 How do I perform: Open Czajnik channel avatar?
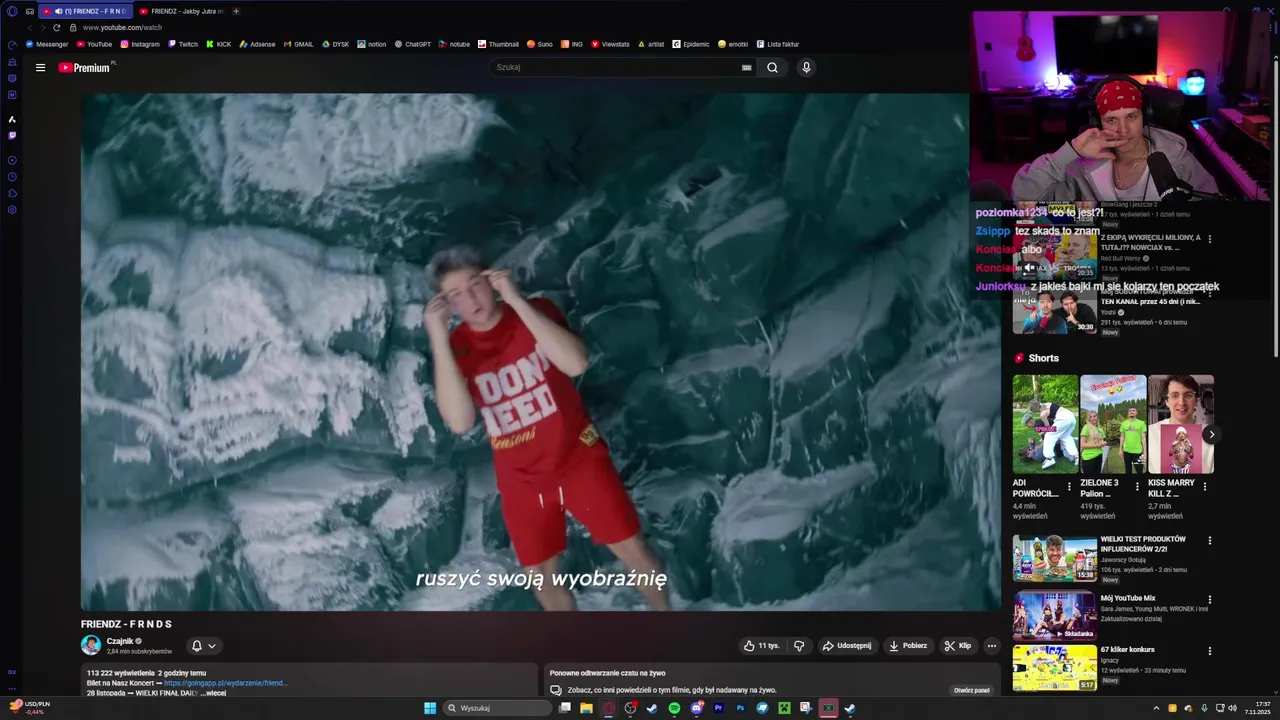tap(91, 645)
